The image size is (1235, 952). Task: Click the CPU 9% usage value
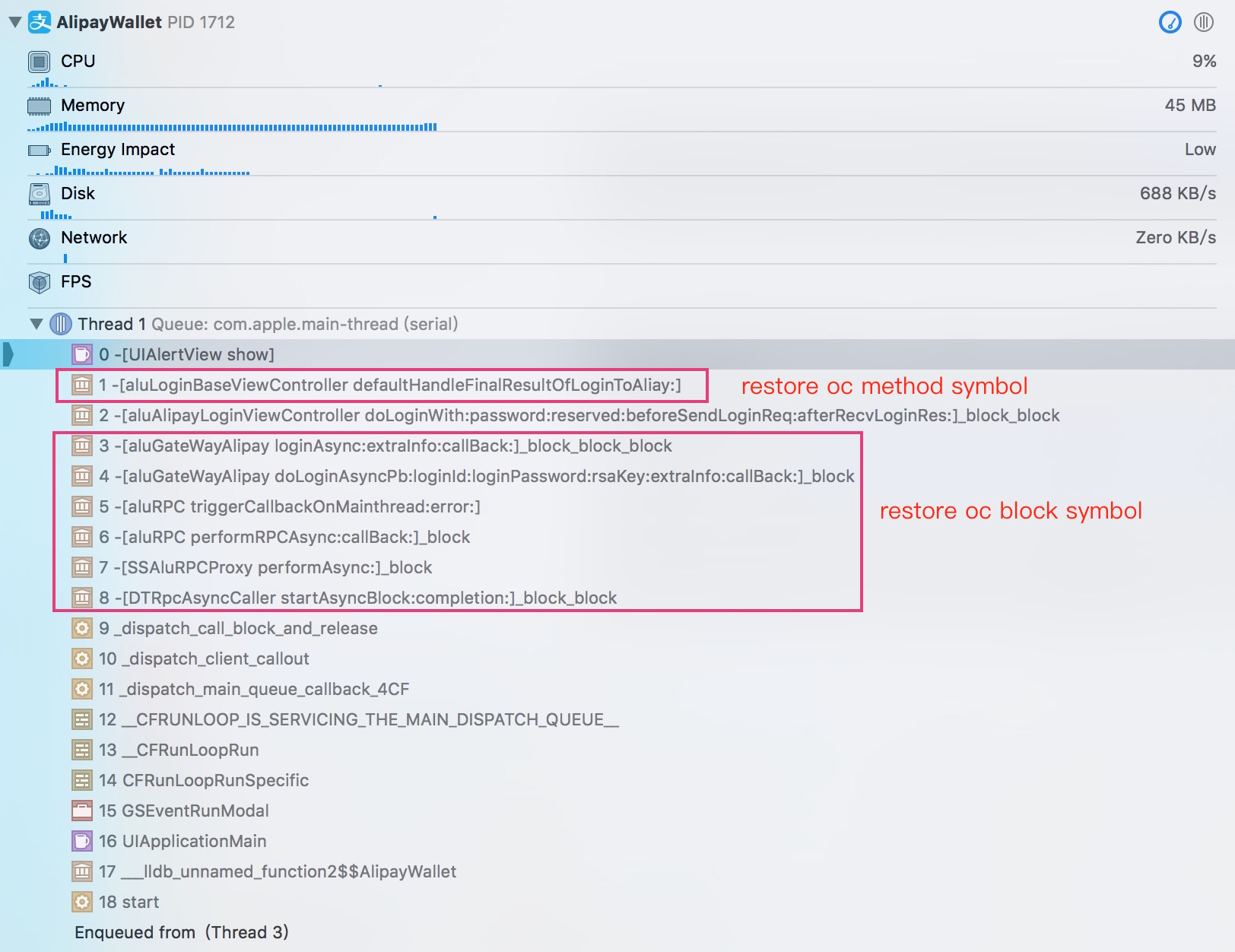click(x=1204, y=62)
